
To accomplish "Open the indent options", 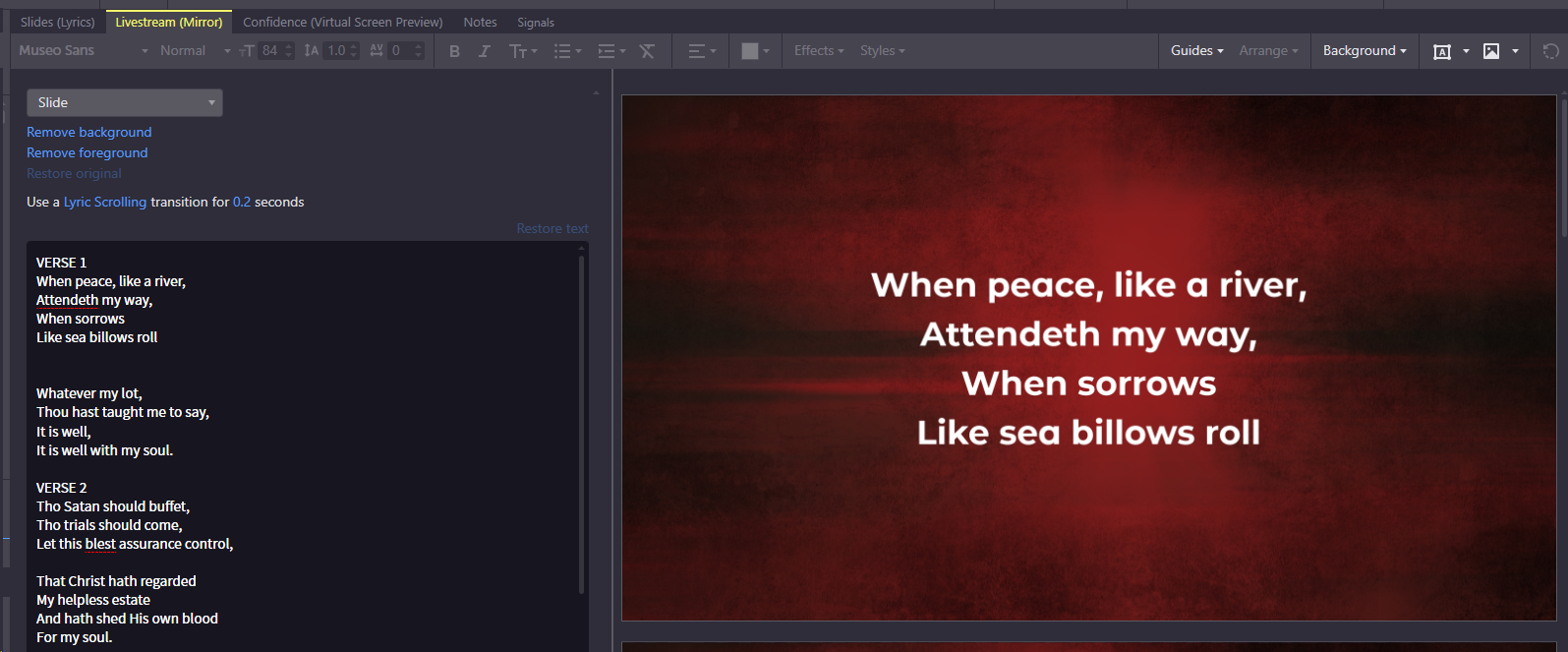I will [x=611, y=51].
